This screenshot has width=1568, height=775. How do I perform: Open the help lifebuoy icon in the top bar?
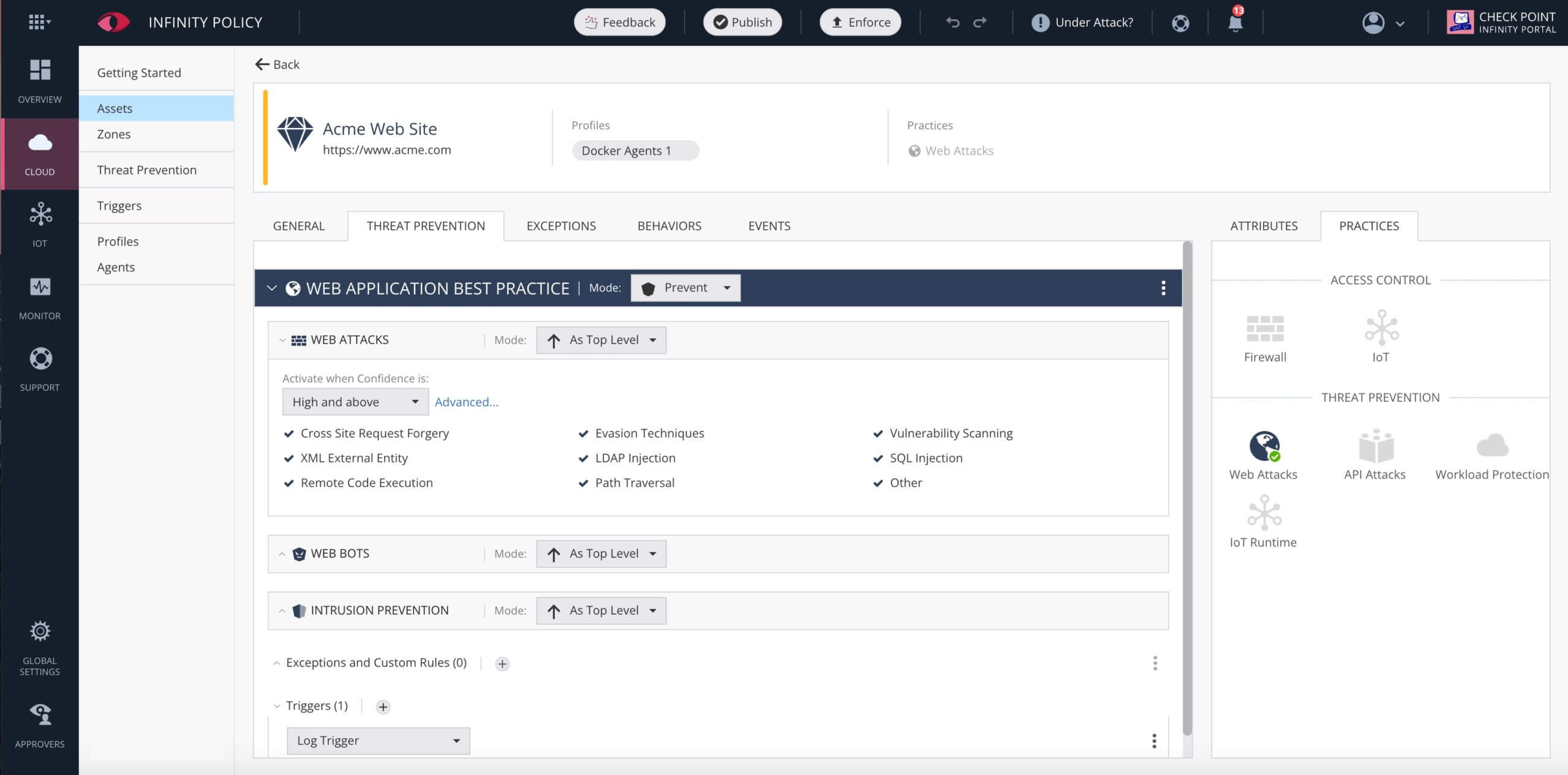click(x=1180, y=23)
